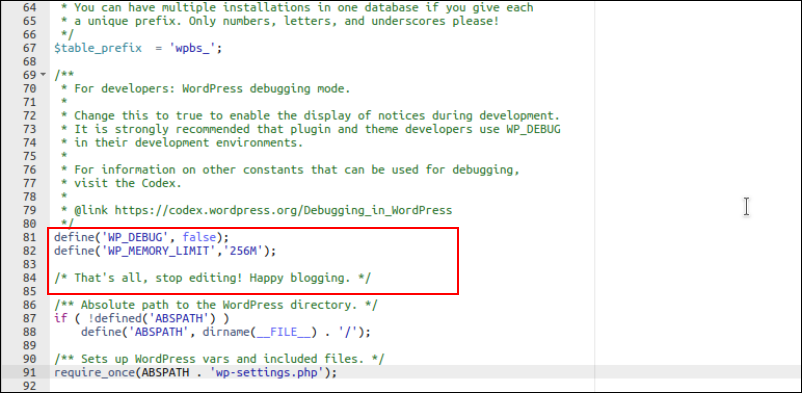
Task: Click the 'visit the Codex.' comment line
Action: pos(122,183)
